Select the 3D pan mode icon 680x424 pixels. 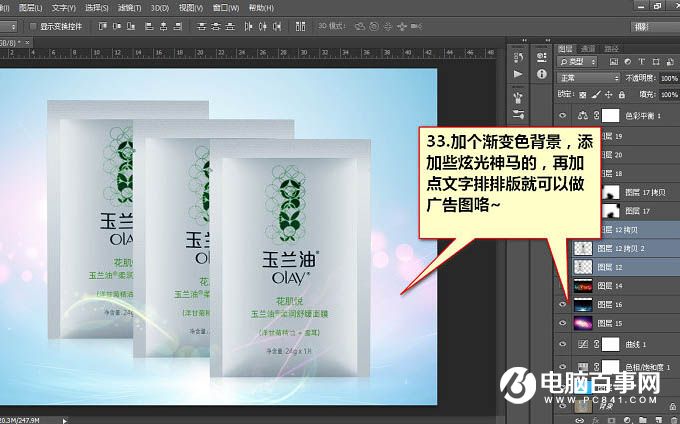(388, 26)
